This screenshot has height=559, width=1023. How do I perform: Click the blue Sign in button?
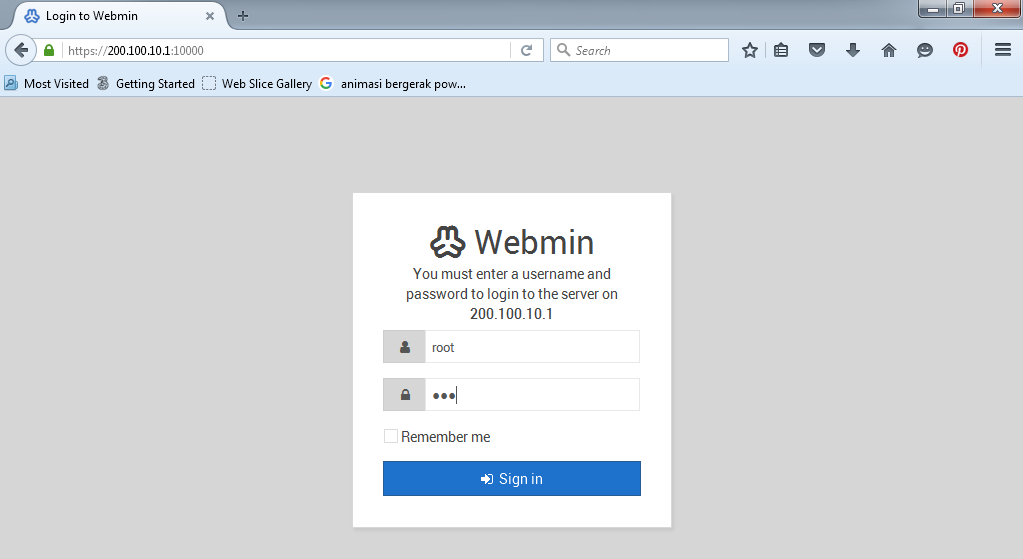[x=512, y=479]
